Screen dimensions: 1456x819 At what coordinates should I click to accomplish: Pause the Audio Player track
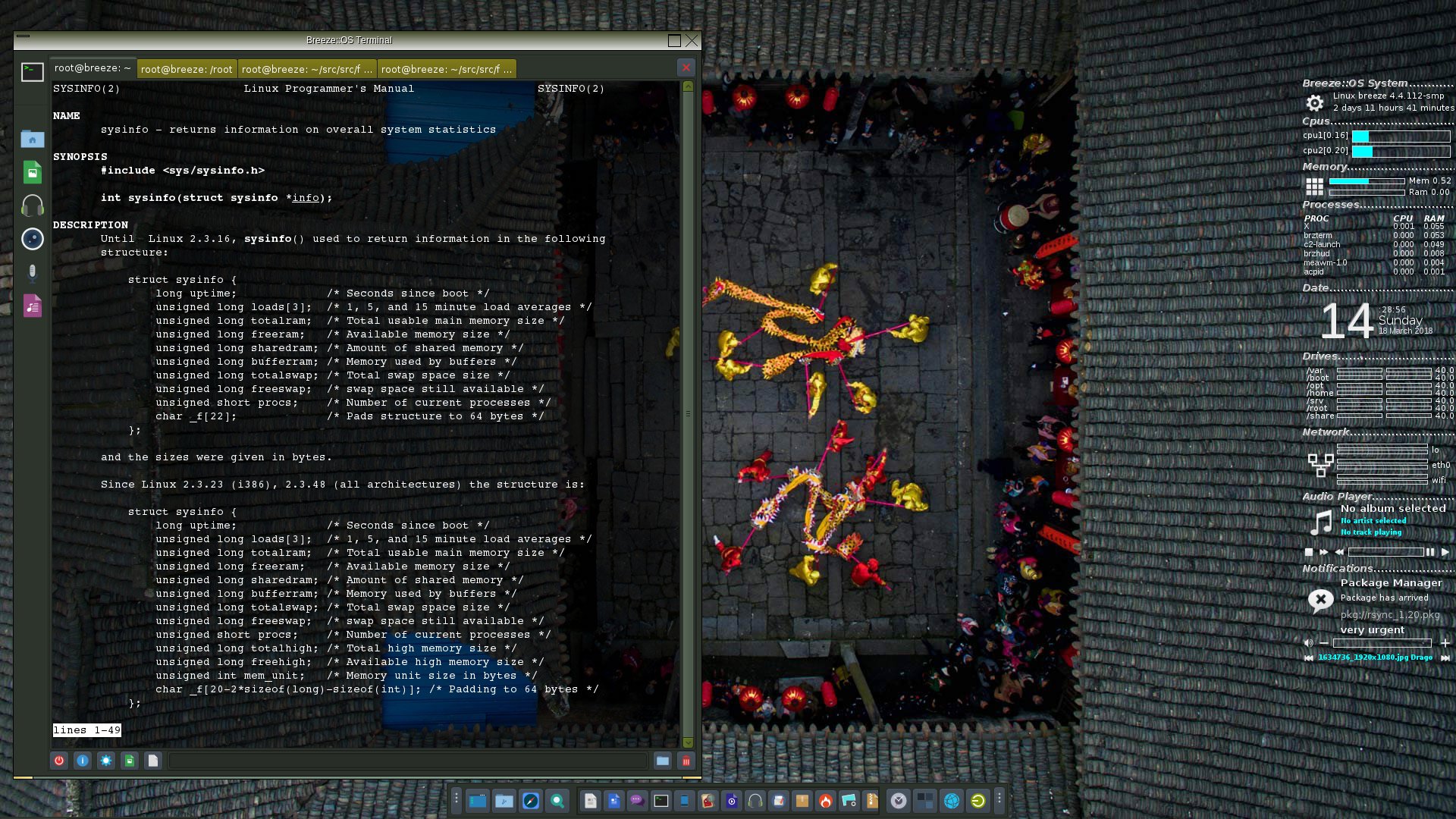coord(1430,552)
